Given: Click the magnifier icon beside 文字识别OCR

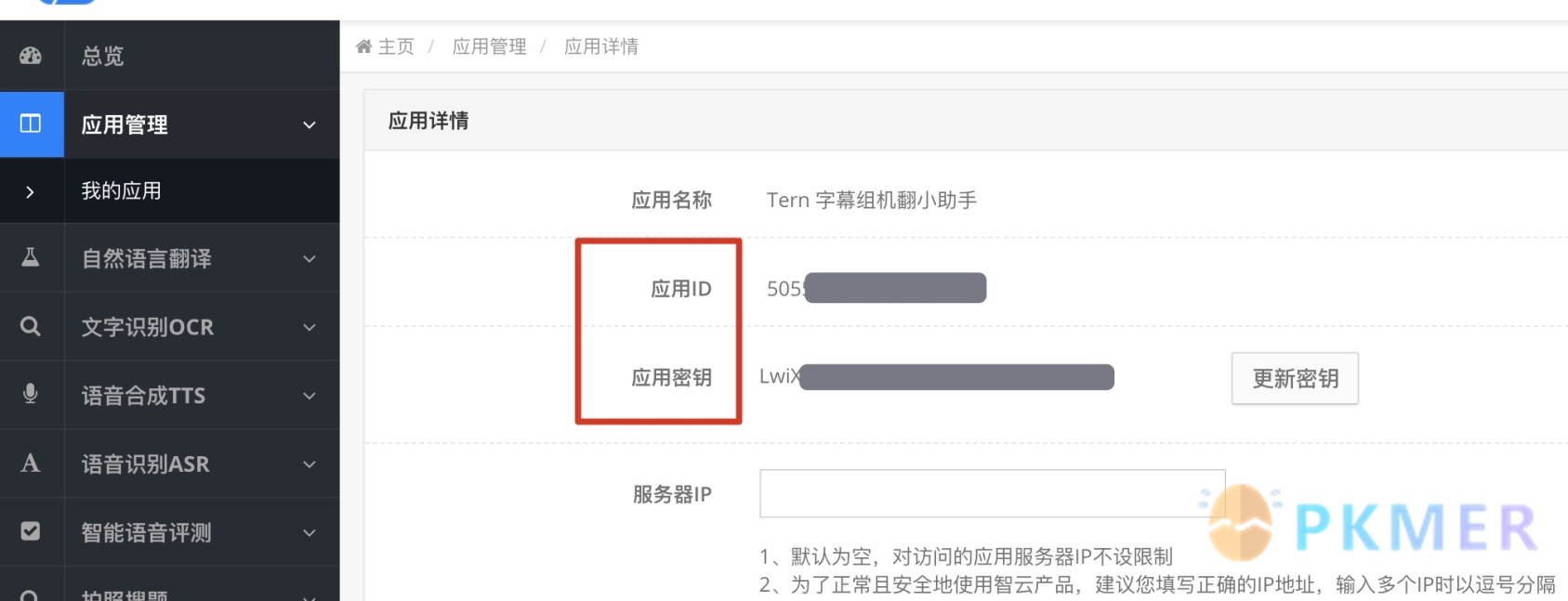Looking at the screenshot, I should tap(31, 326).
